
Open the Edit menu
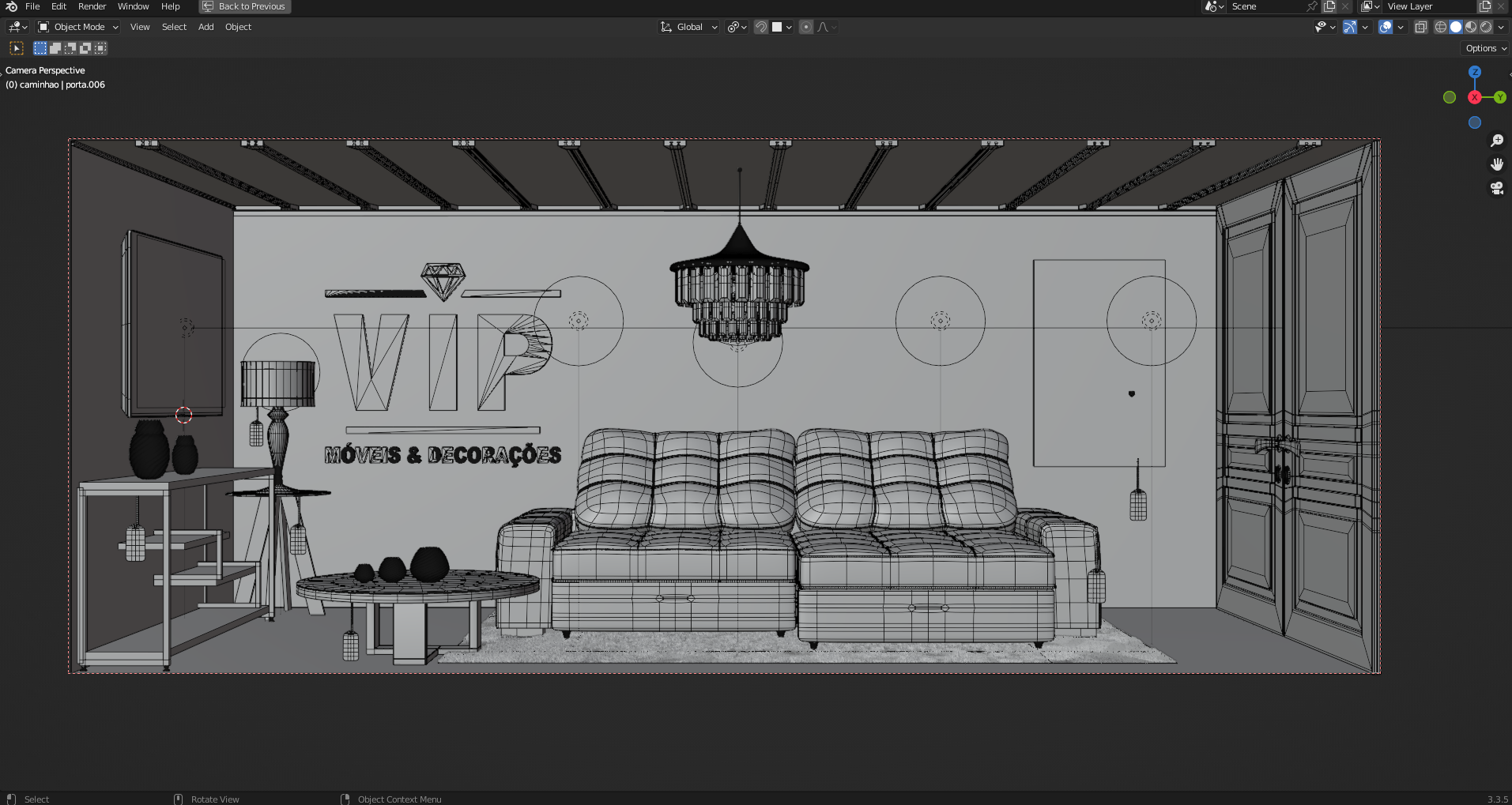pyautogui.click(x=58, y=6)
